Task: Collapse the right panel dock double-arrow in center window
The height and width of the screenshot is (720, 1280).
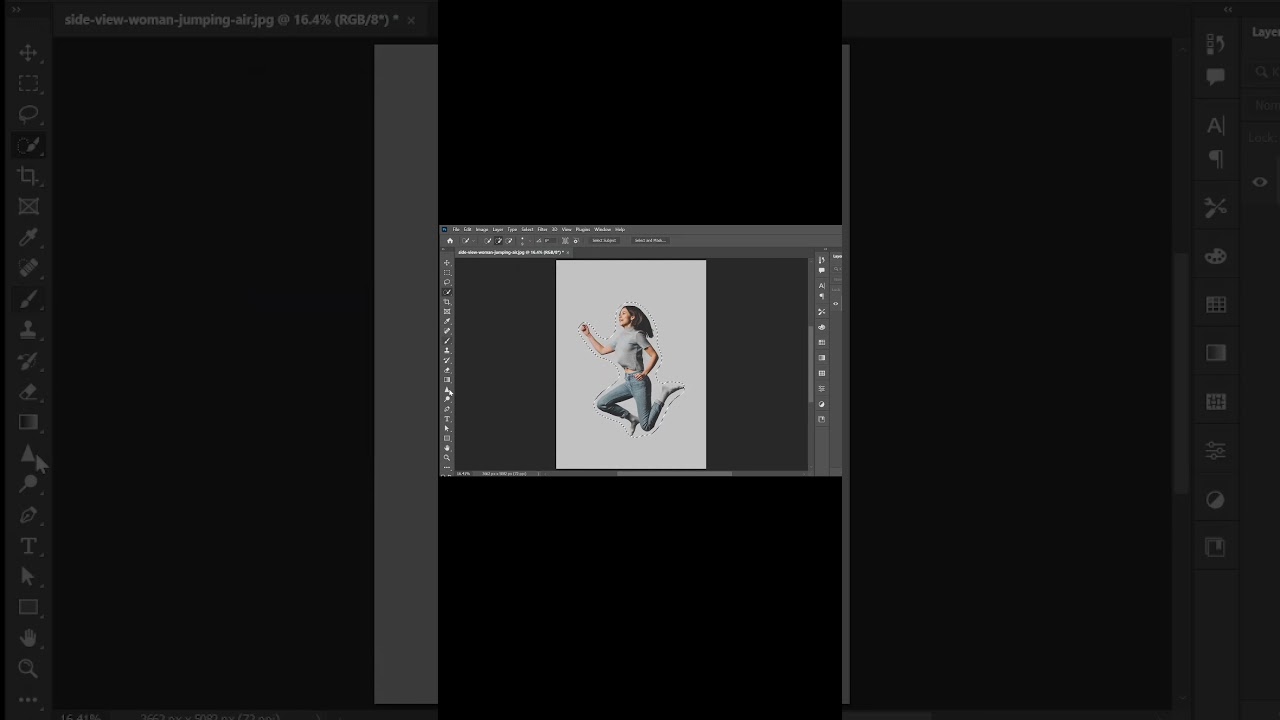Action: (x=826, y=248)
